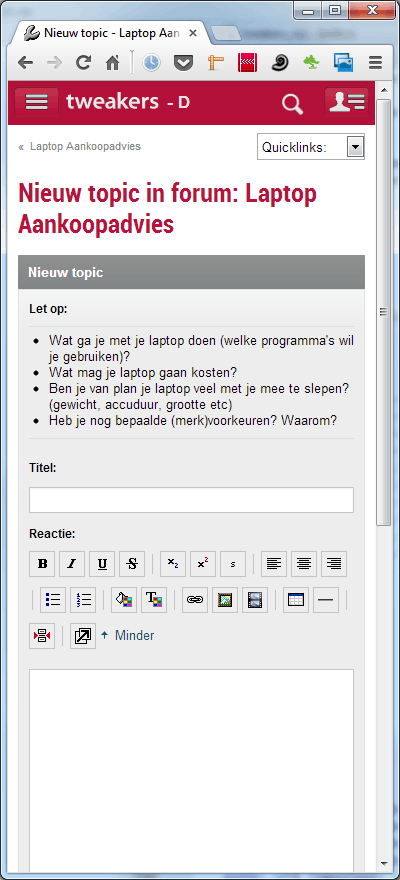Open the Chrome main menu

pos(375,63)
